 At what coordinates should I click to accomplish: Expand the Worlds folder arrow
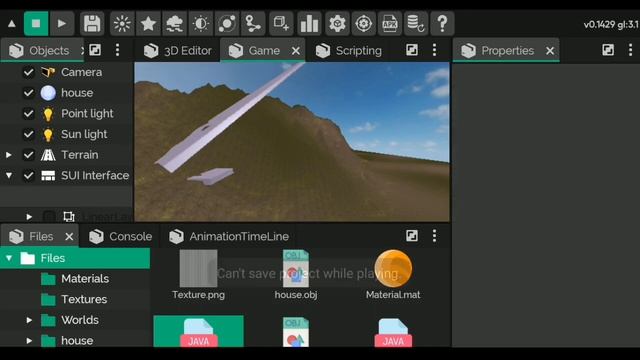29,320
